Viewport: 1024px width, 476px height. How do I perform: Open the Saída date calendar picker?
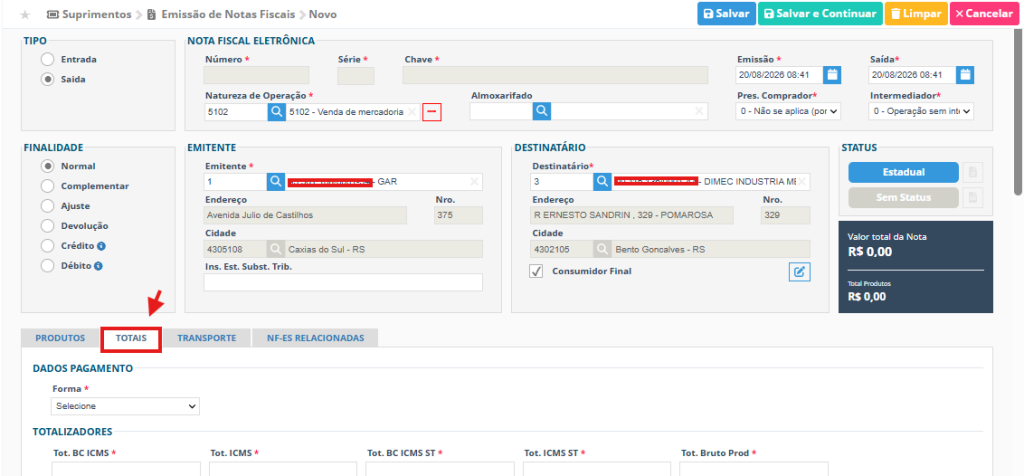pos(965,75)
